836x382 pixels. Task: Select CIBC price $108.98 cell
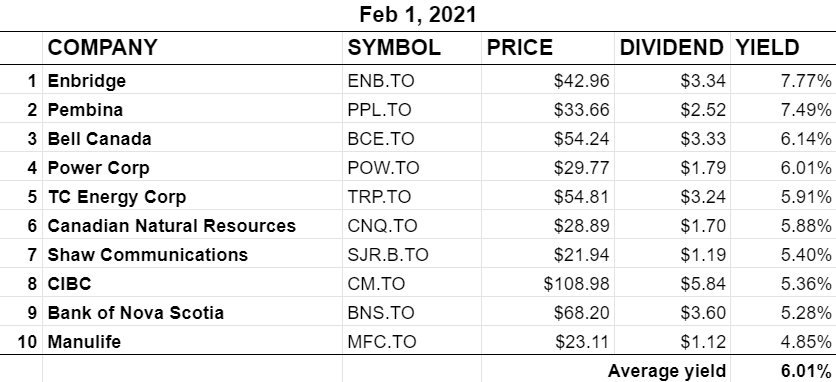pos(548,283)
